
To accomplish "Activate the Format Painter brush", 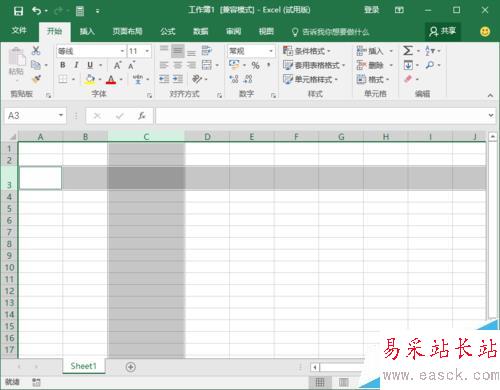I will (x=36, y=79).
